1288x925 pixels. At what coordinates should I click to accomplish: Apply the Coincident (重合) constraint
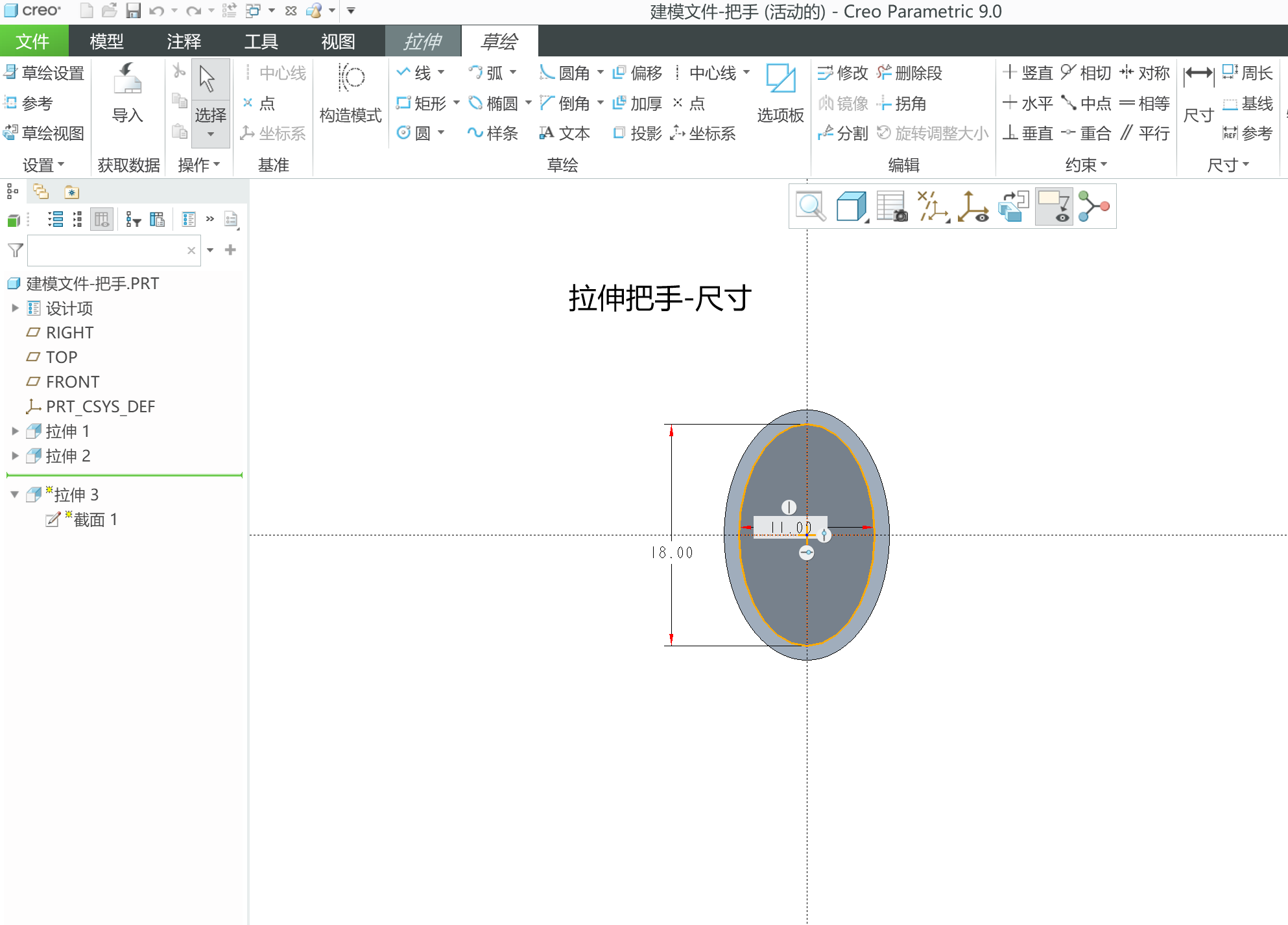click(x=1086, y=133)
